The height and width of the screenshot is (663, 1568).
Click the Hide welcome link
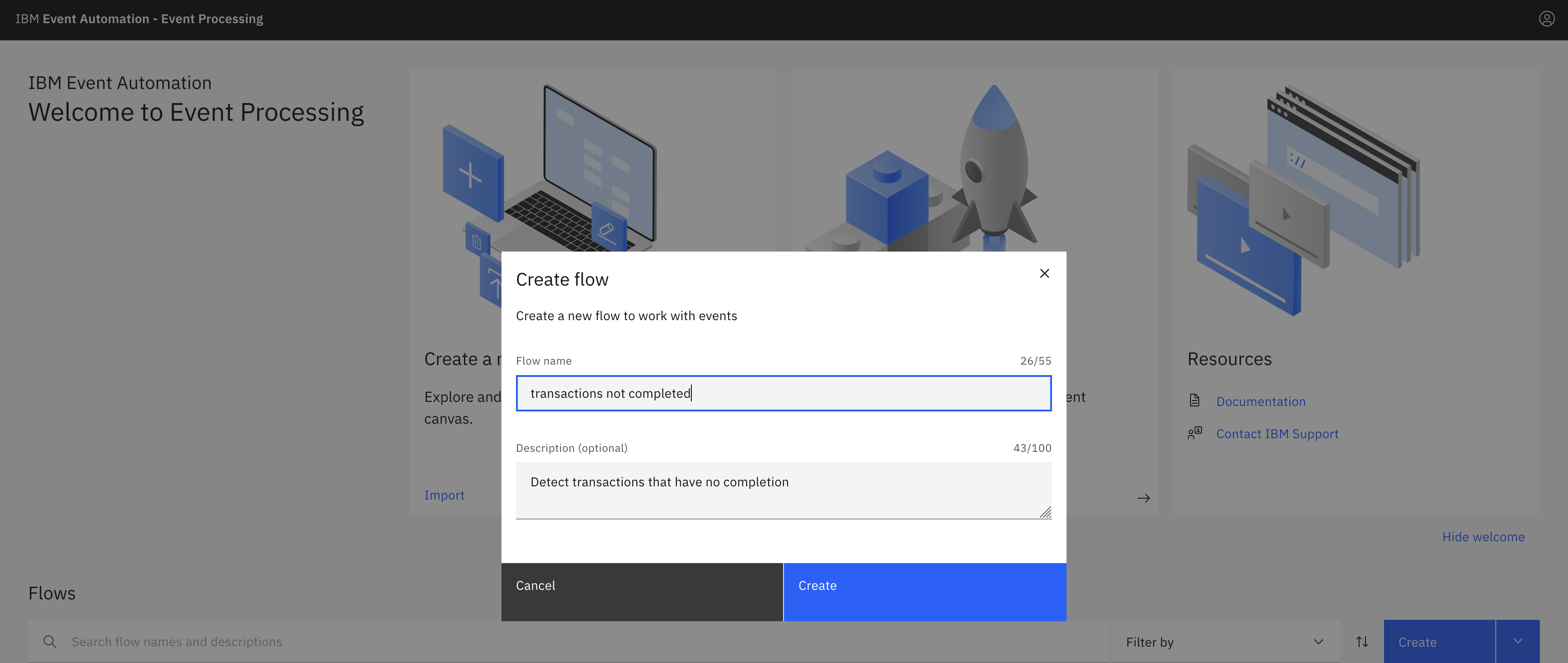(x=1483, y=537)
